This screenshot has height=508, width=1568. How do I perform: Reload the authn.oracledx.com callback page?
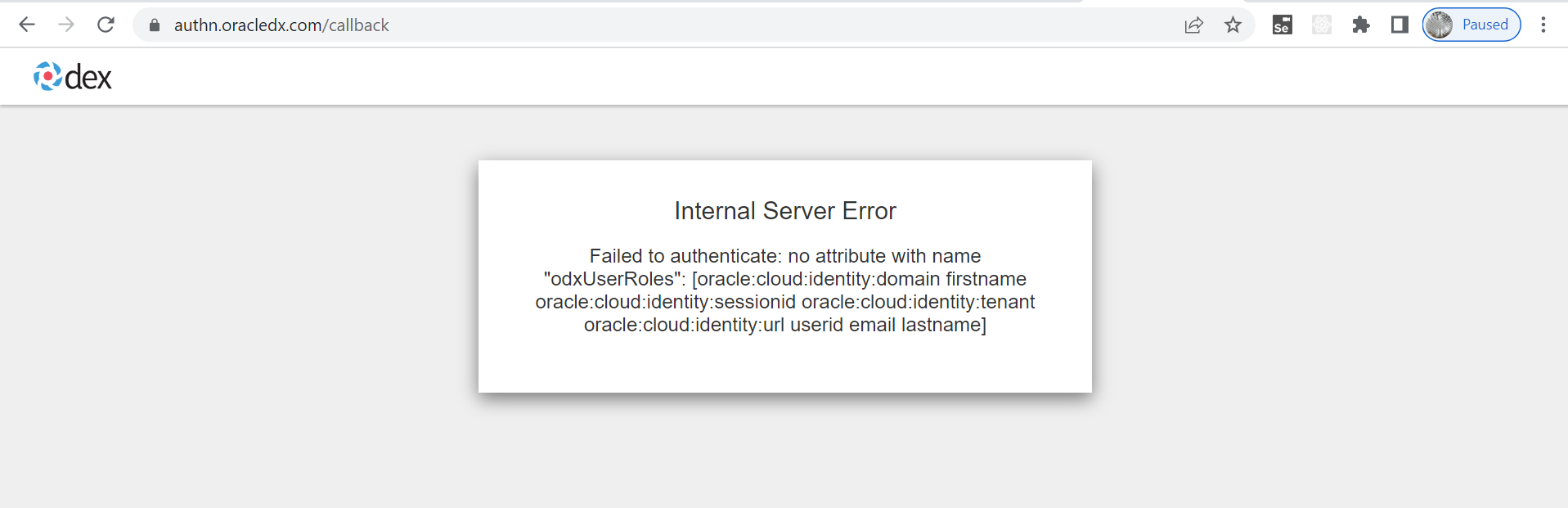point(106,25)
